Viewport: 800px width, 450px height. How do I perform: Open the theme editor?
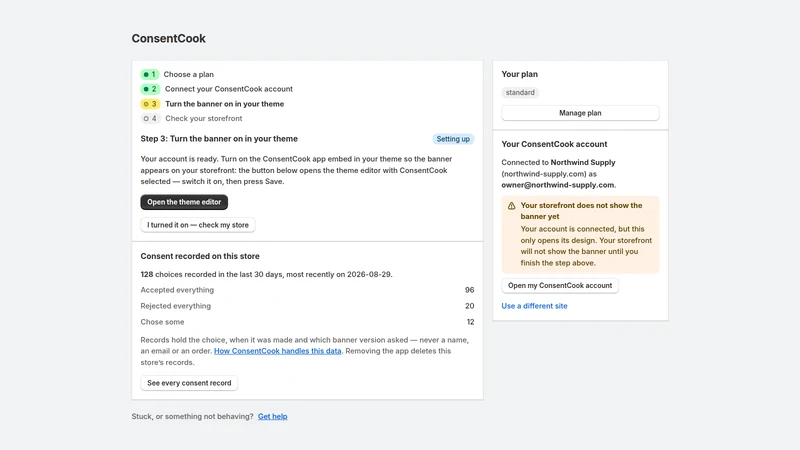pos(184,202)
